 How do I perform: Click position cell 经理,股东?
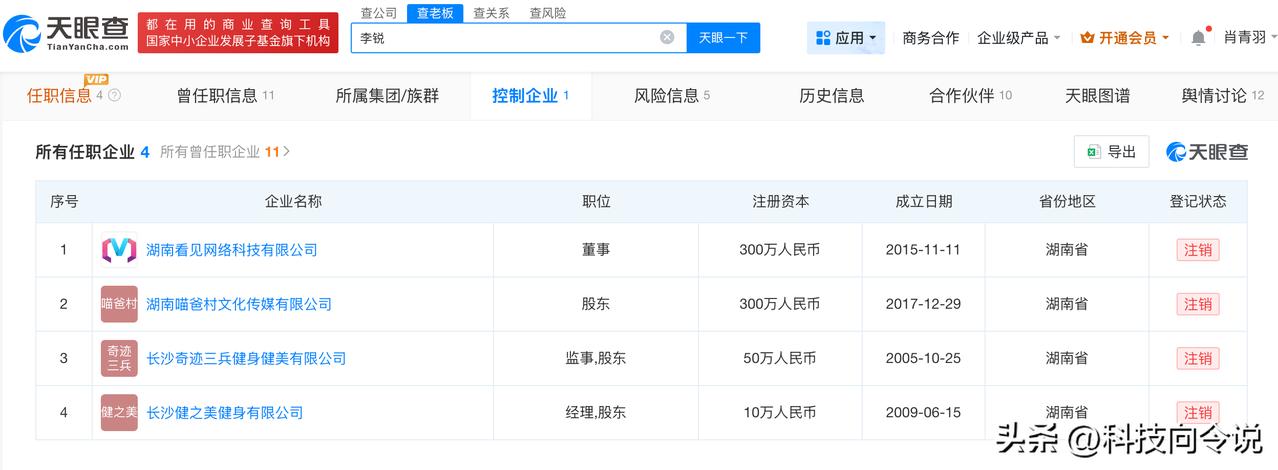click(x=596, y=412)
